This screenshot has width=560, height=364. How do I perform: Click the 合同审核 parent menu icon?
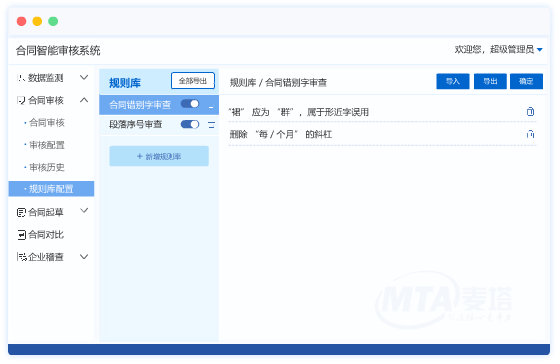(x=21, y=100)
